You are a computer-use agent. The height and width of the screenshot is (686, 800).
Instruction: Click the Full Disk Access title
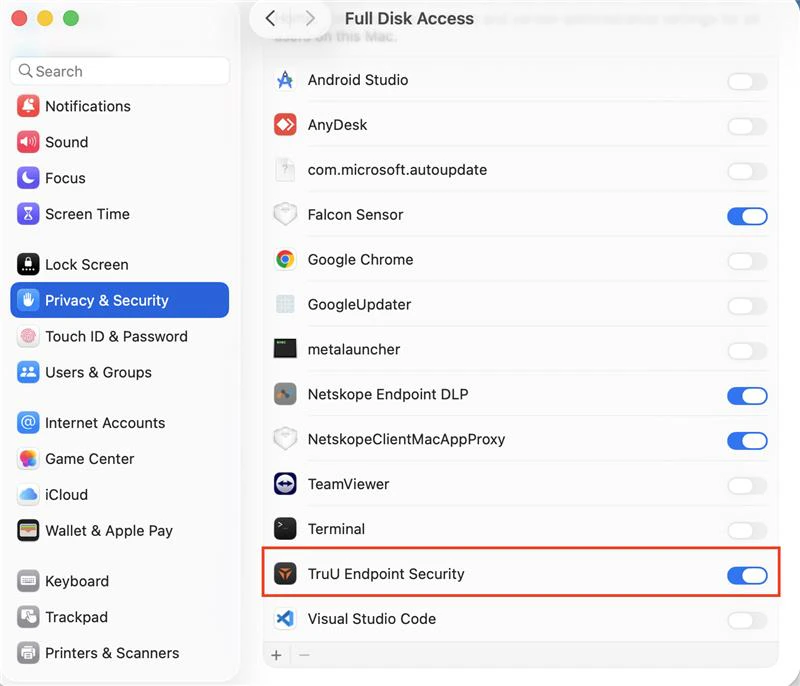click(x=409, y=18)
